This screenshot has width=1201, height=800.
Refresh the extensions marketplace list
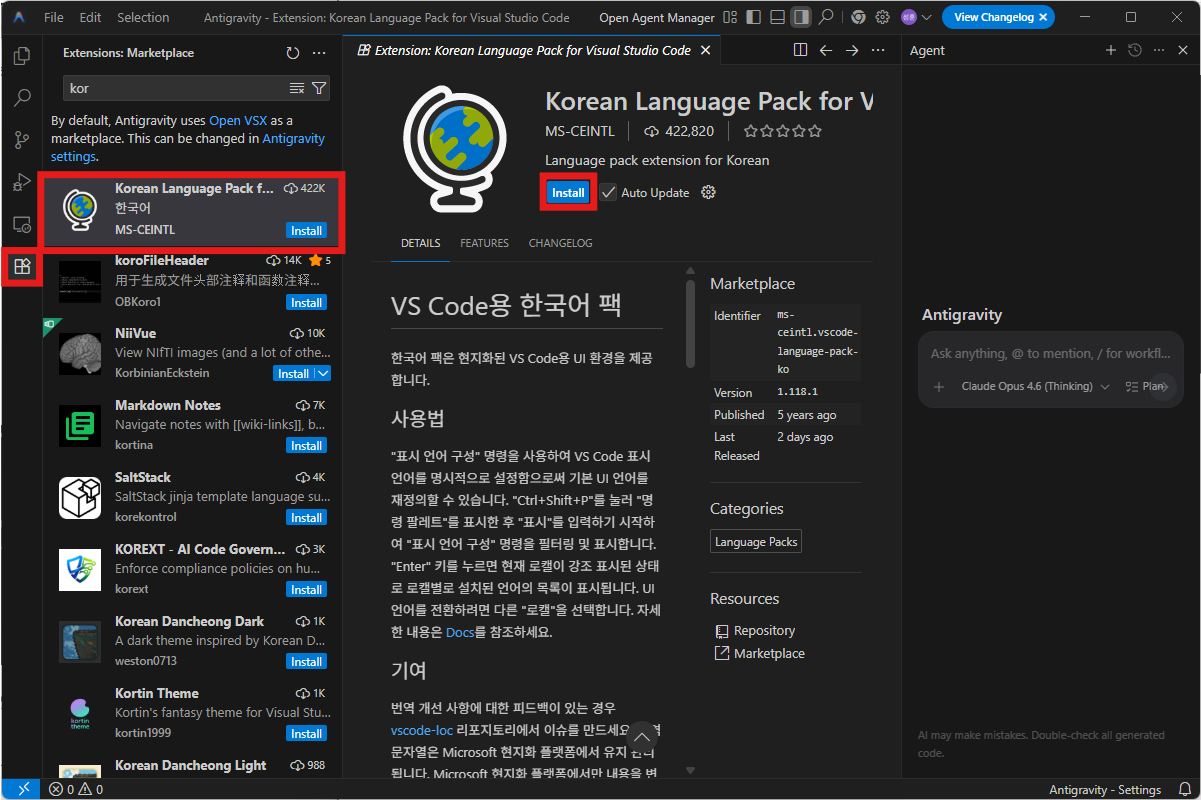pos(293,53)
